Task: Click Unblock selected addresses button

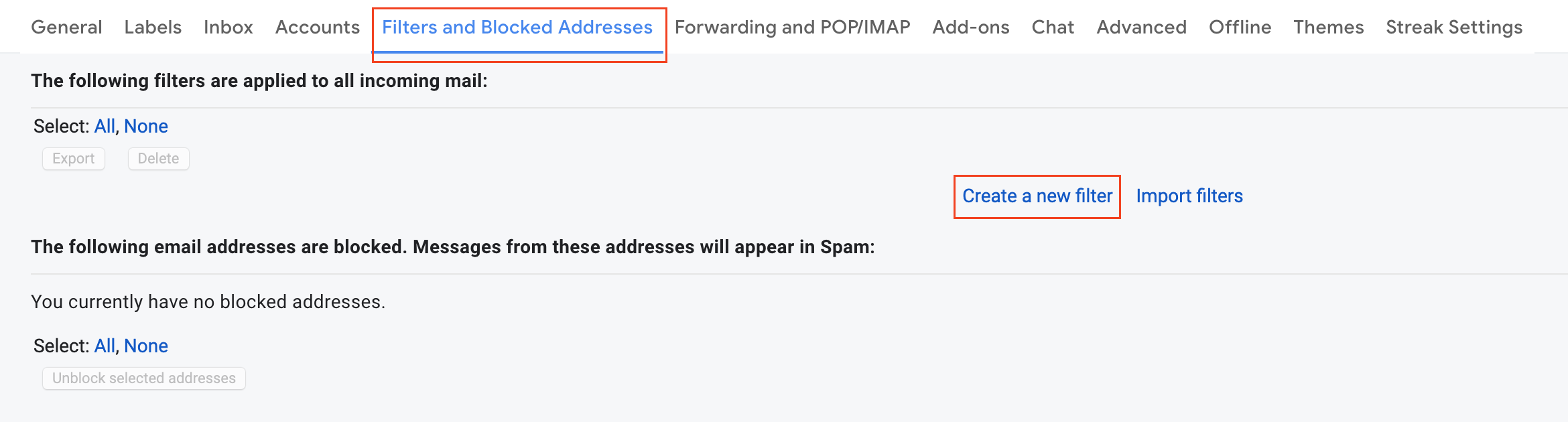Action: (144, 378)
